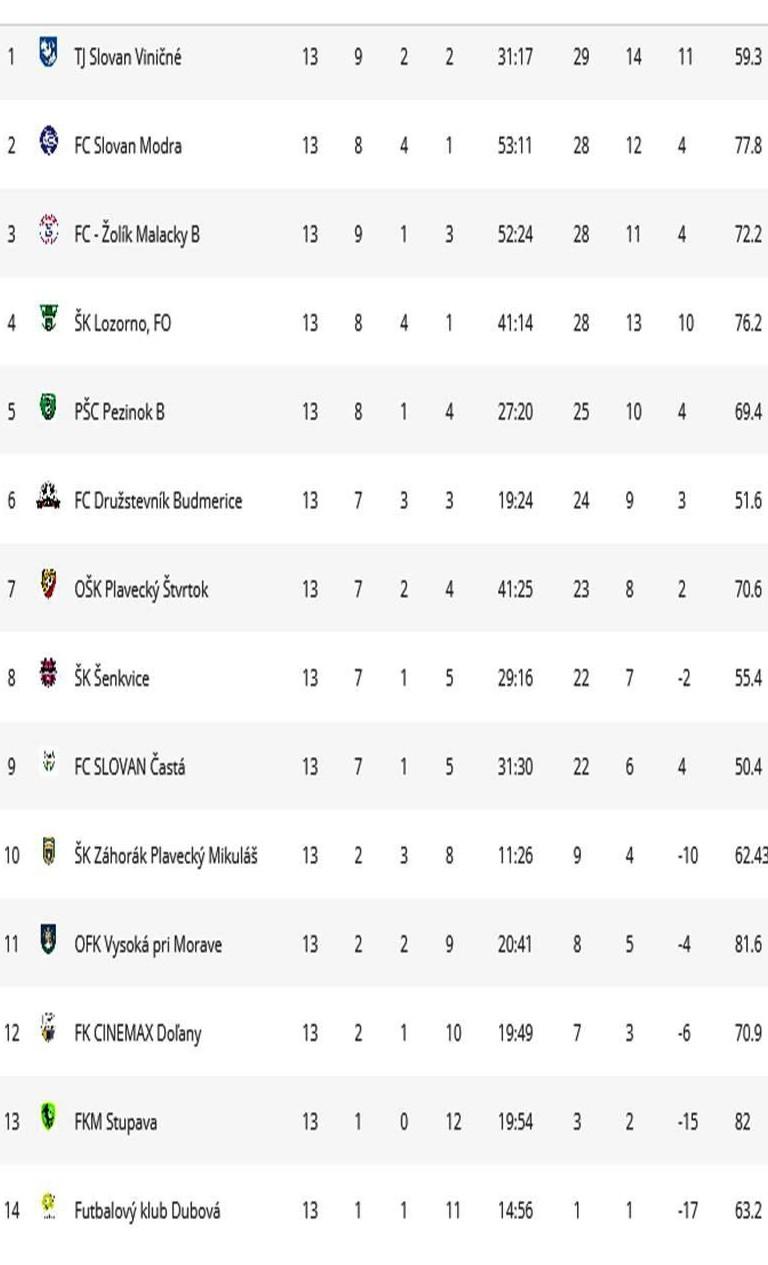Click the TJ Slovan Viničné club crest

point(47,52)
